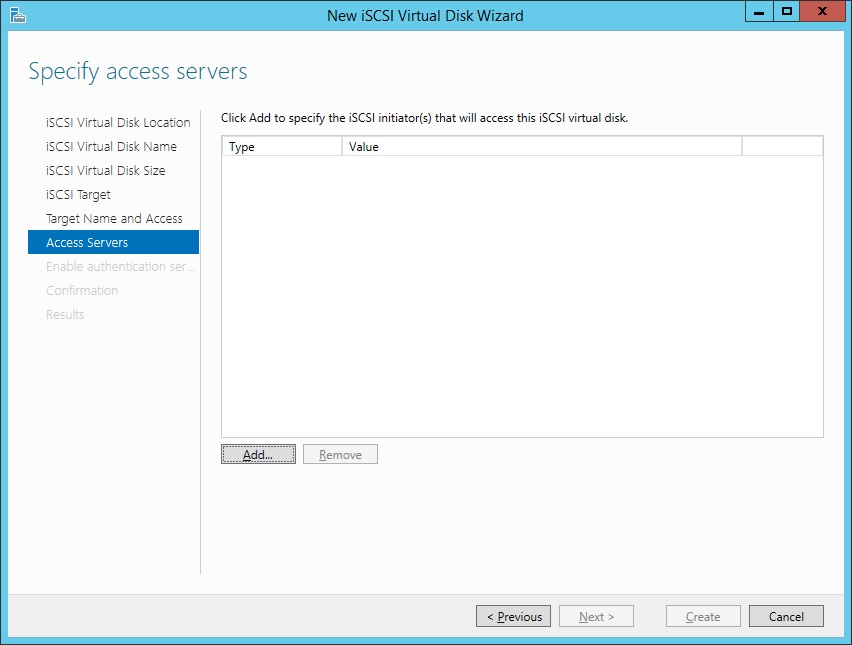Click the wizard icon in the title bar
The height and width of the screenshot is (645, 852).
(17, 15)
